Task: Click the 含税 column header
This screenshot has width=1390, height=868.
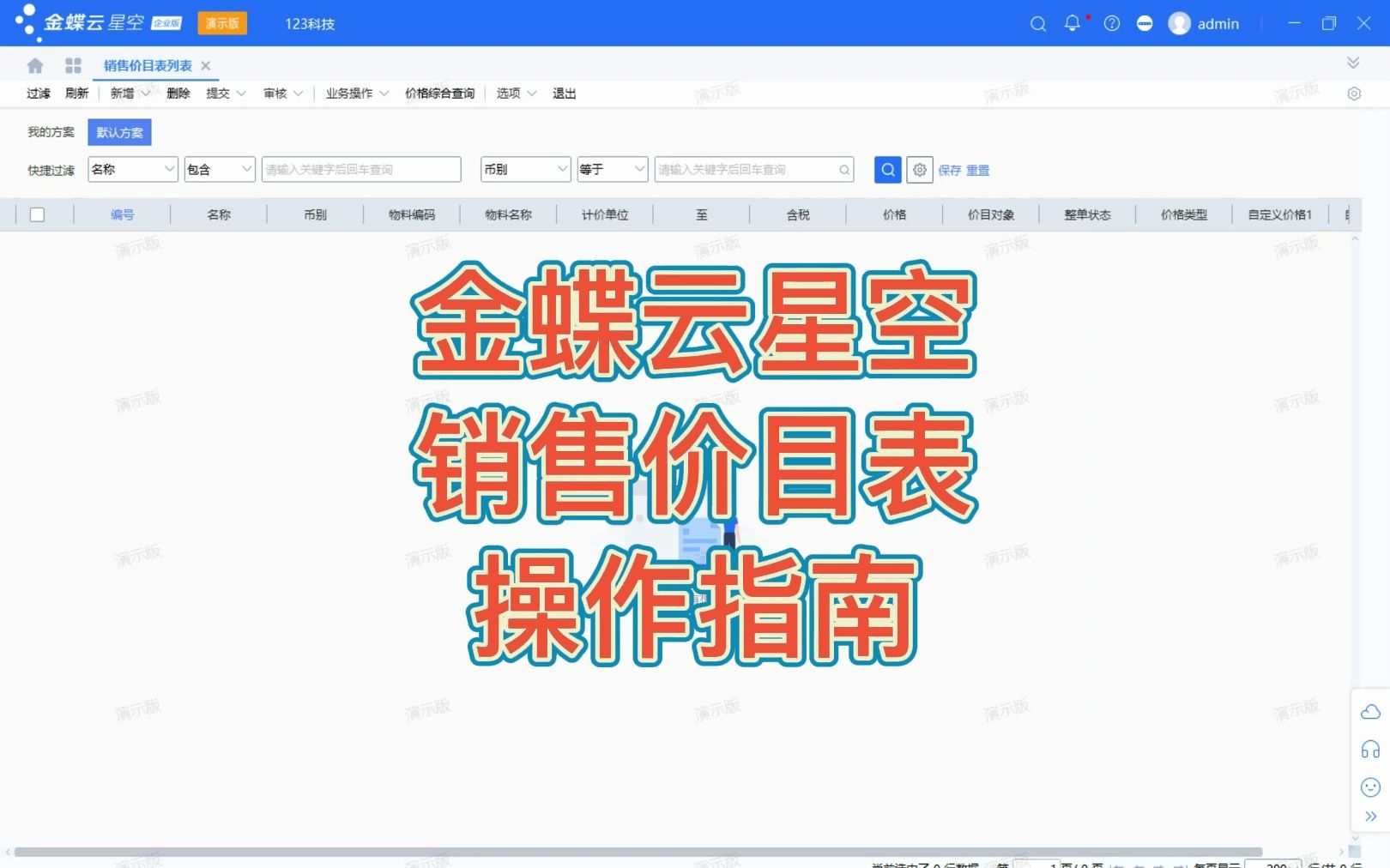Action: (x=798, y=214)
